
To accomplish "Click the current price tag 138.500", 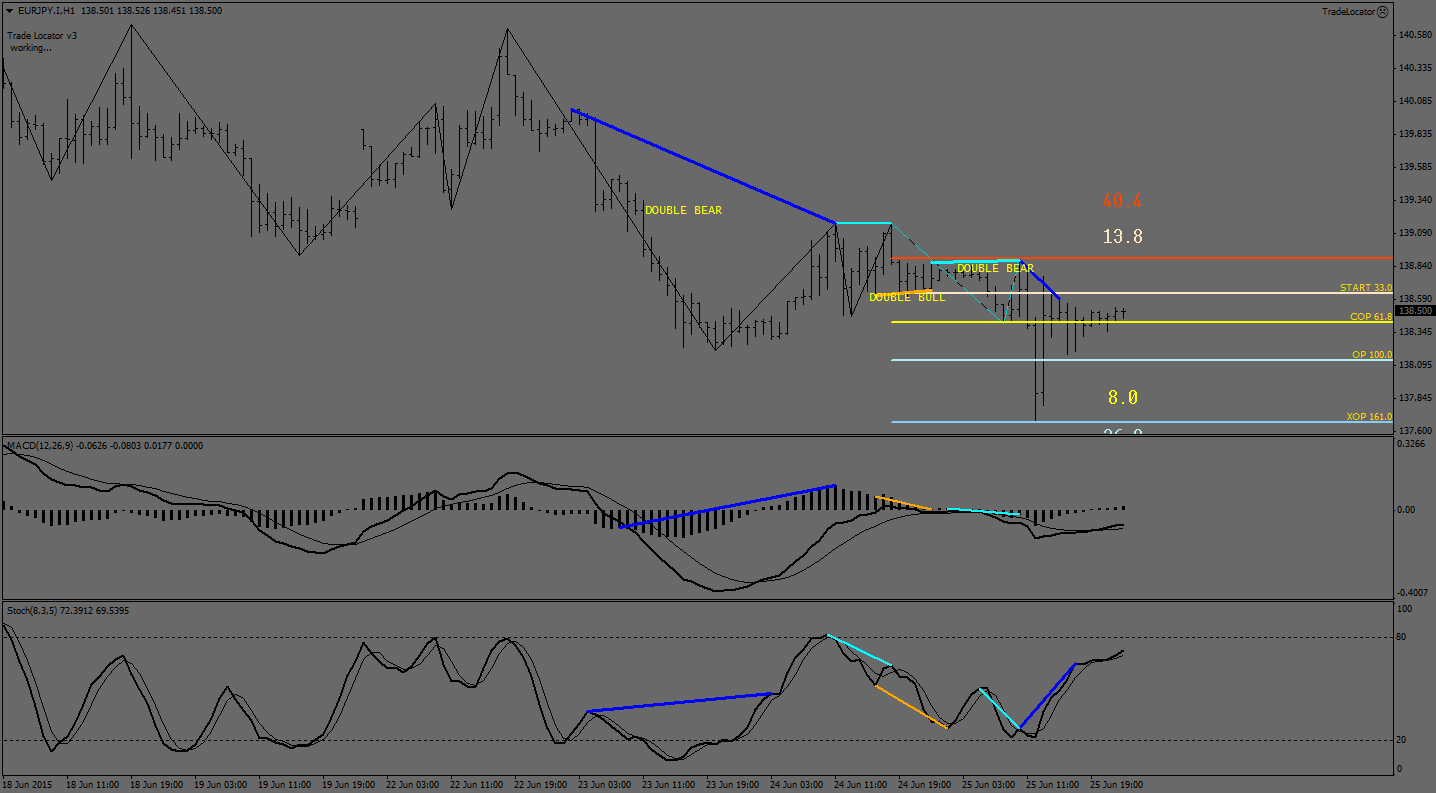I will click(x=1413, y=310).
